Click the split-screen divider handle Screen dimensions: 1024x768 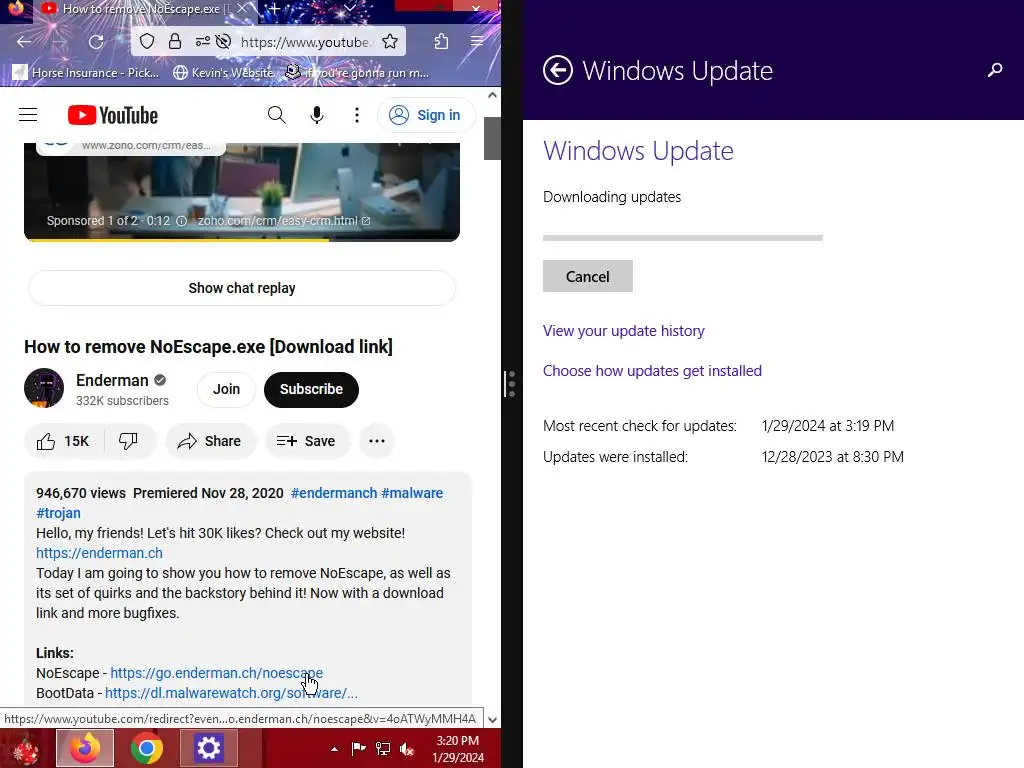click(x=511, y=384)
